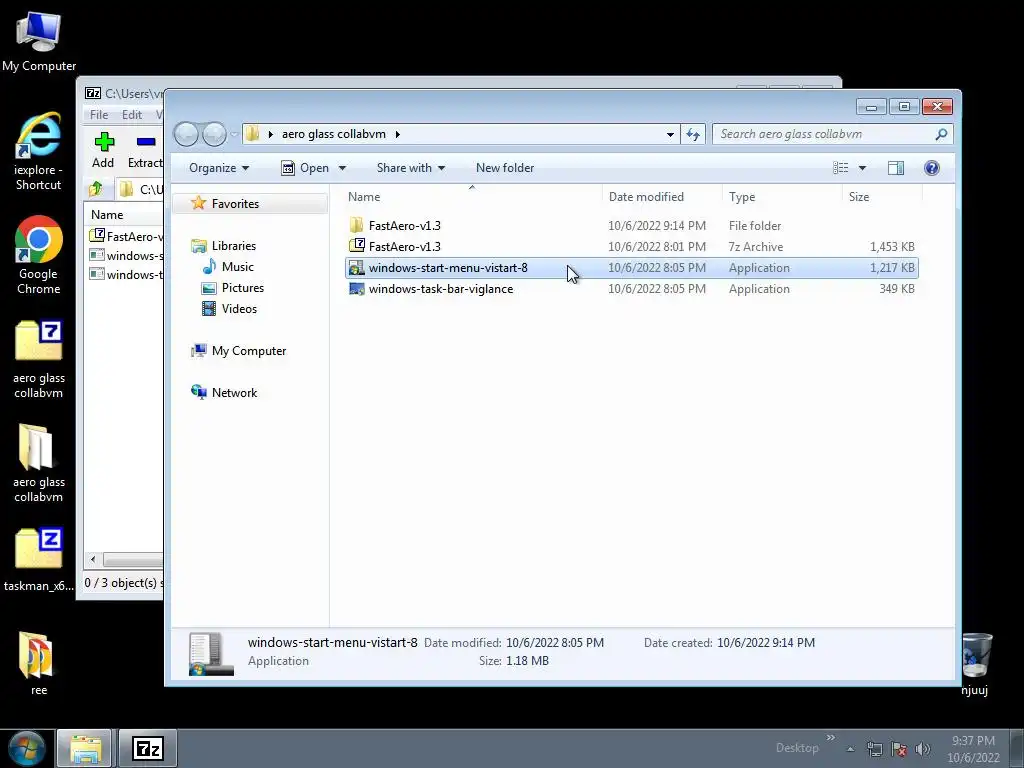1024x768 pixels.
Task: Click the 7-Zip horizontal scrollbar left arrow
Action: (93, 559)
